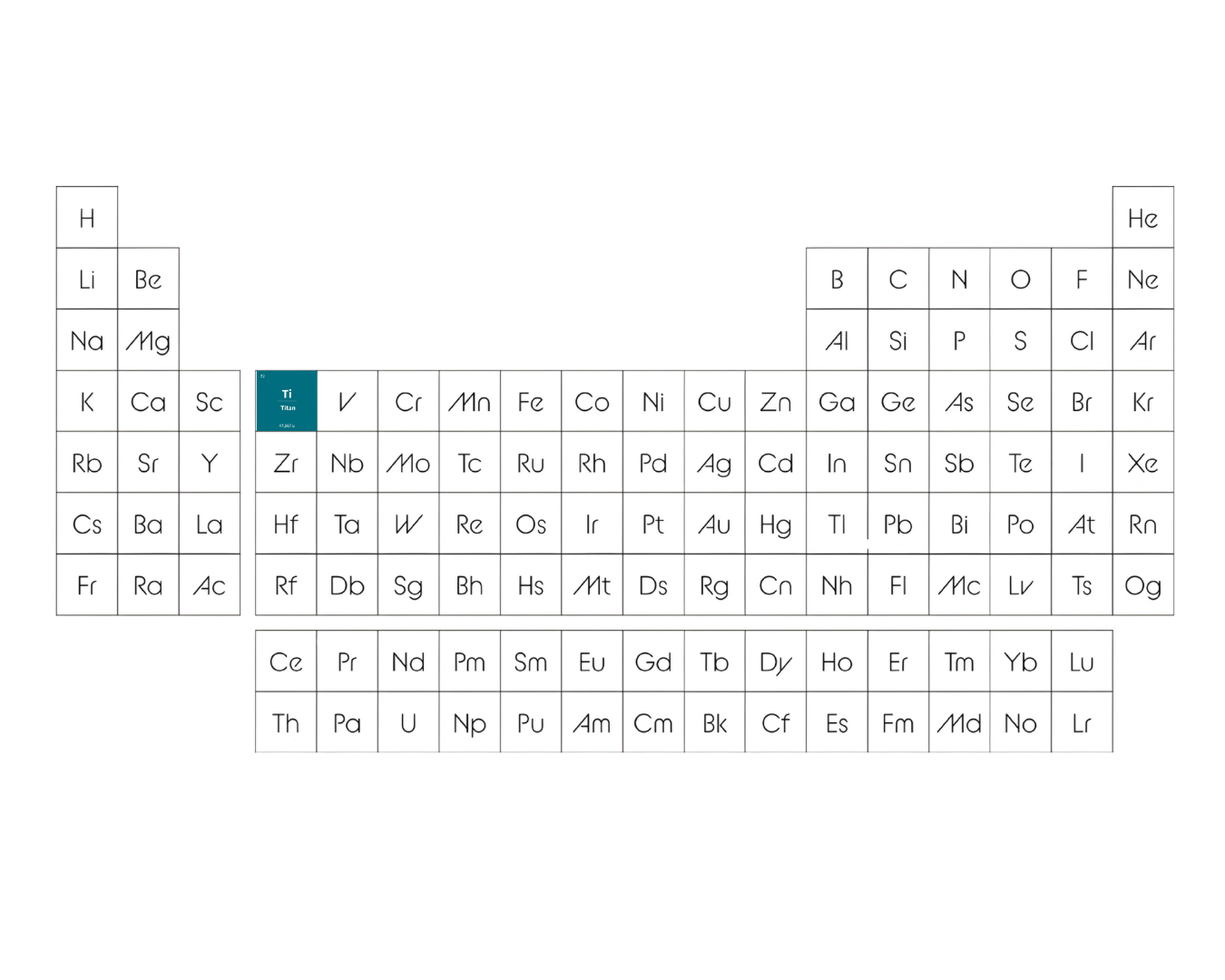Select the Magnesium (Mg) tile
This screenshot has width=1225, height=980.
point(148,340)
